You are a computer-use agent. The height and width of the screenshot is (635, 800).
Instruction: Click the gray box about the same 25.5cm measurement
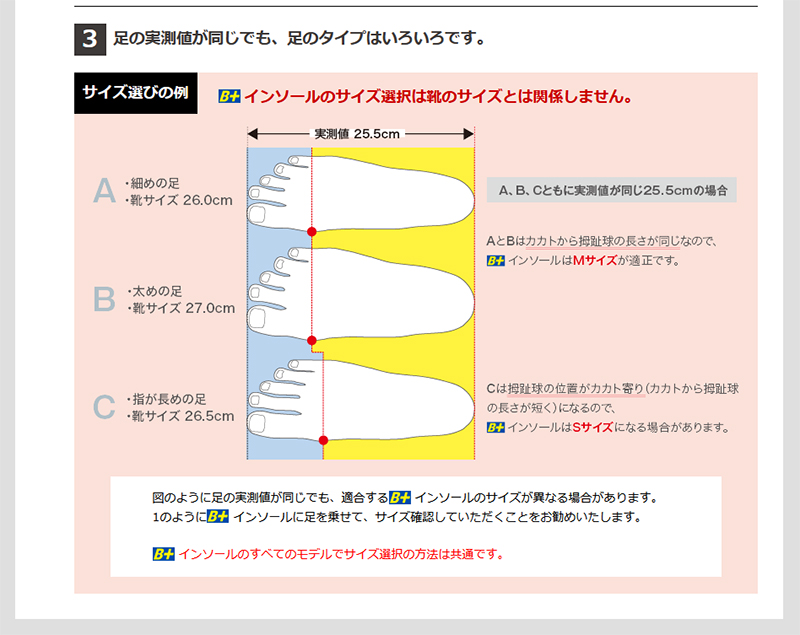click(x=611, y=190)
